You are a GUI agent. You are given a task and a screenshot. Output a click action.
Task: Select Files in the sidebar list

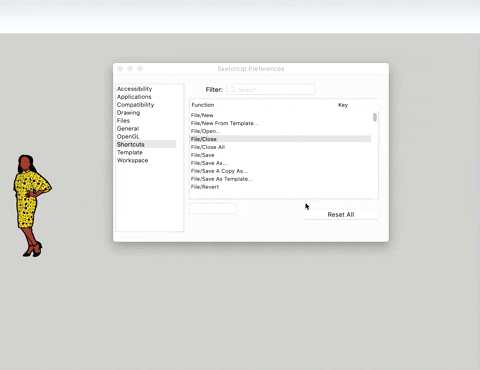(x=123, y=121)
